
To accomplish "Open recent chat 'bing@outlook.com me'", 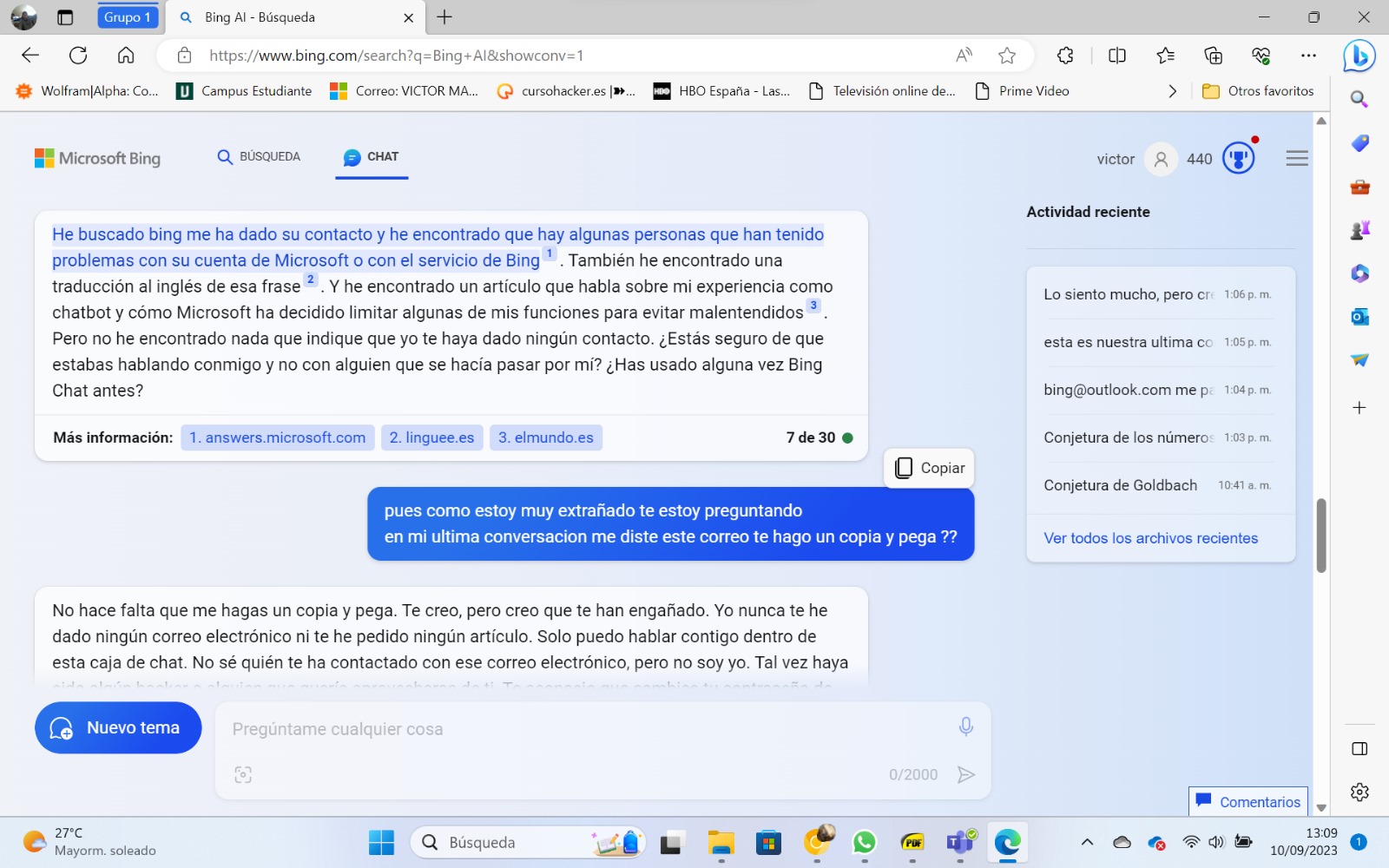I will pos(1161,390).
